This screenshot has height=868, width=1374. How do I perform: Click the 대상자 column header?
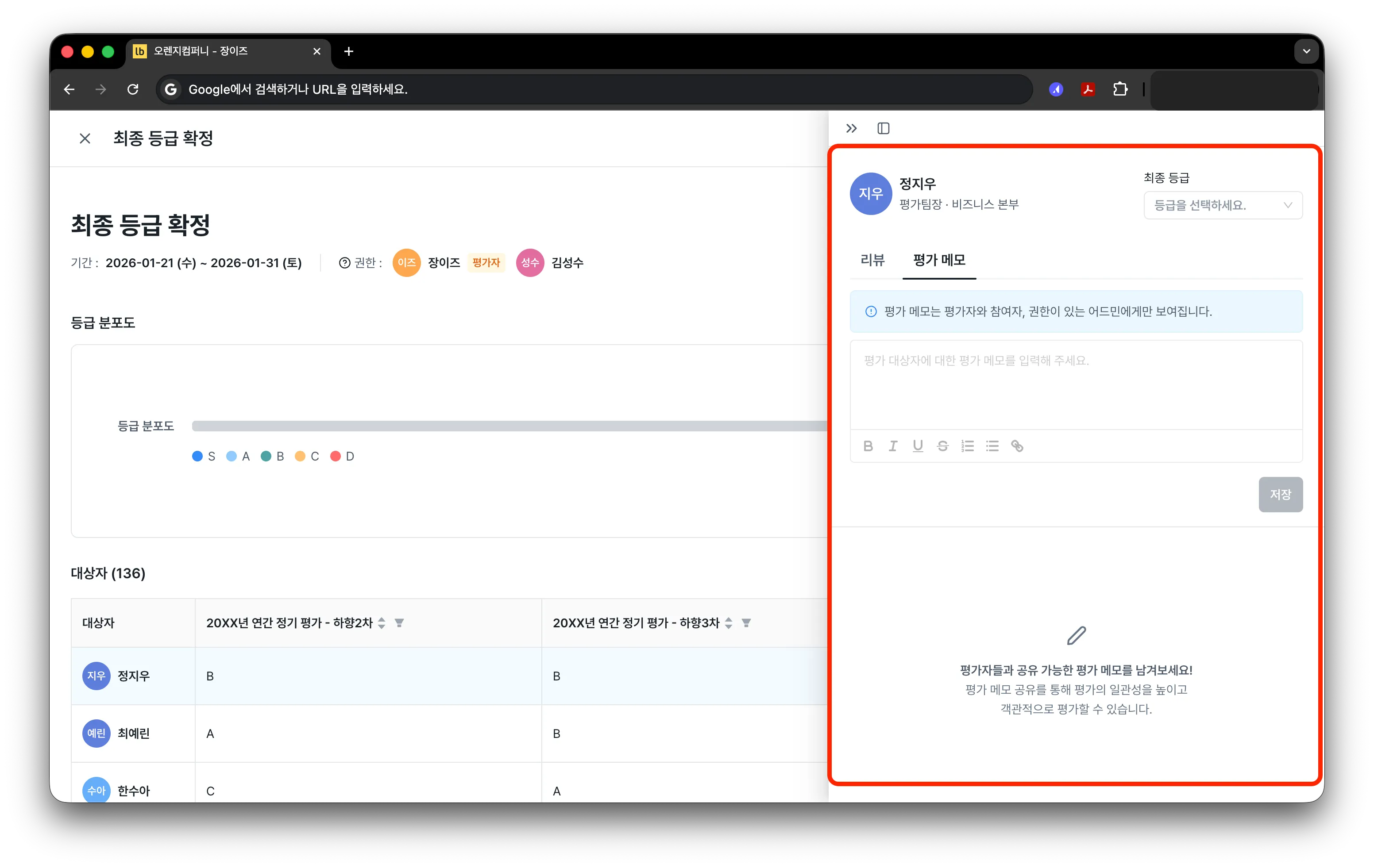click(x=133, y=623)
